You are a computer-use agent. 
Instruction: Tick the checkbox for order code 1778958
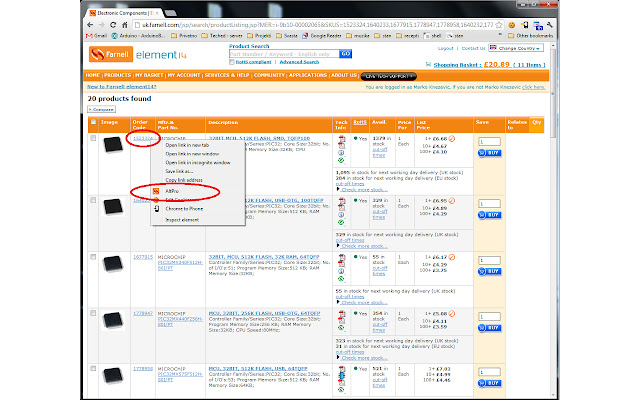pyautogui.click(x=93, y=369)
